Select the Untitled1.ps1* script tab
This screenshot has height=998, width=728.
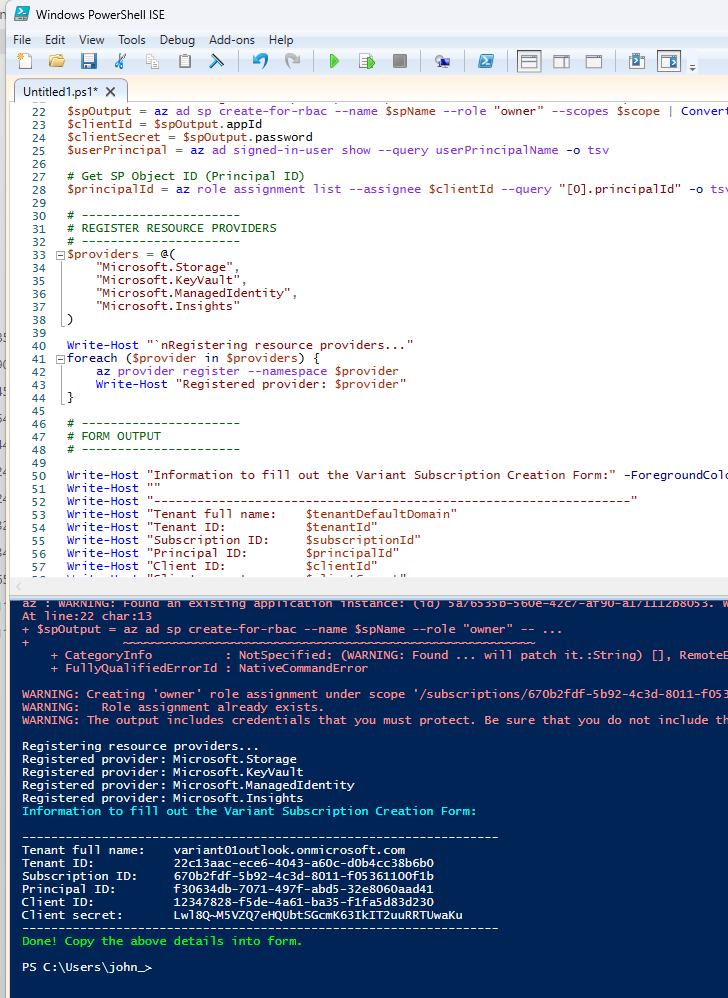60,92
